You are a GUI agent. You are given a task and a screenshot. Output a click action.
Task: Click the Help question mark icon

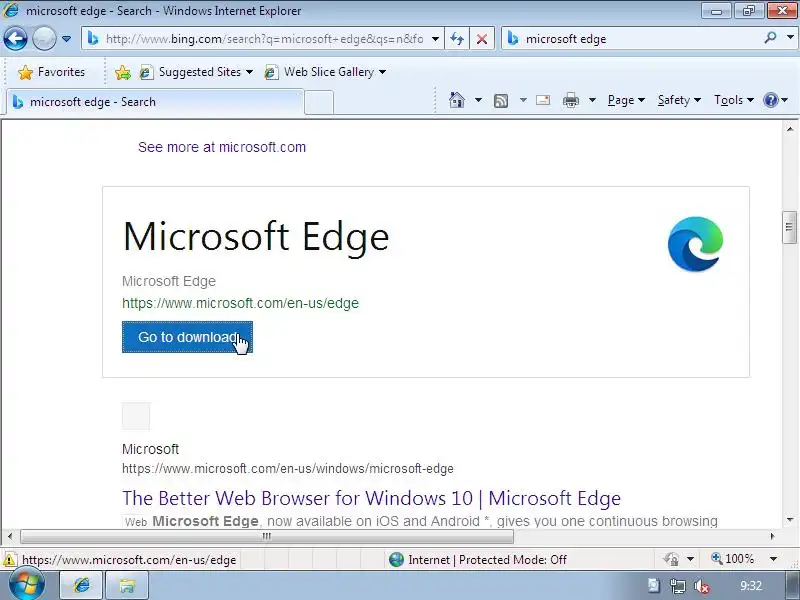click(x=770, y=100)
